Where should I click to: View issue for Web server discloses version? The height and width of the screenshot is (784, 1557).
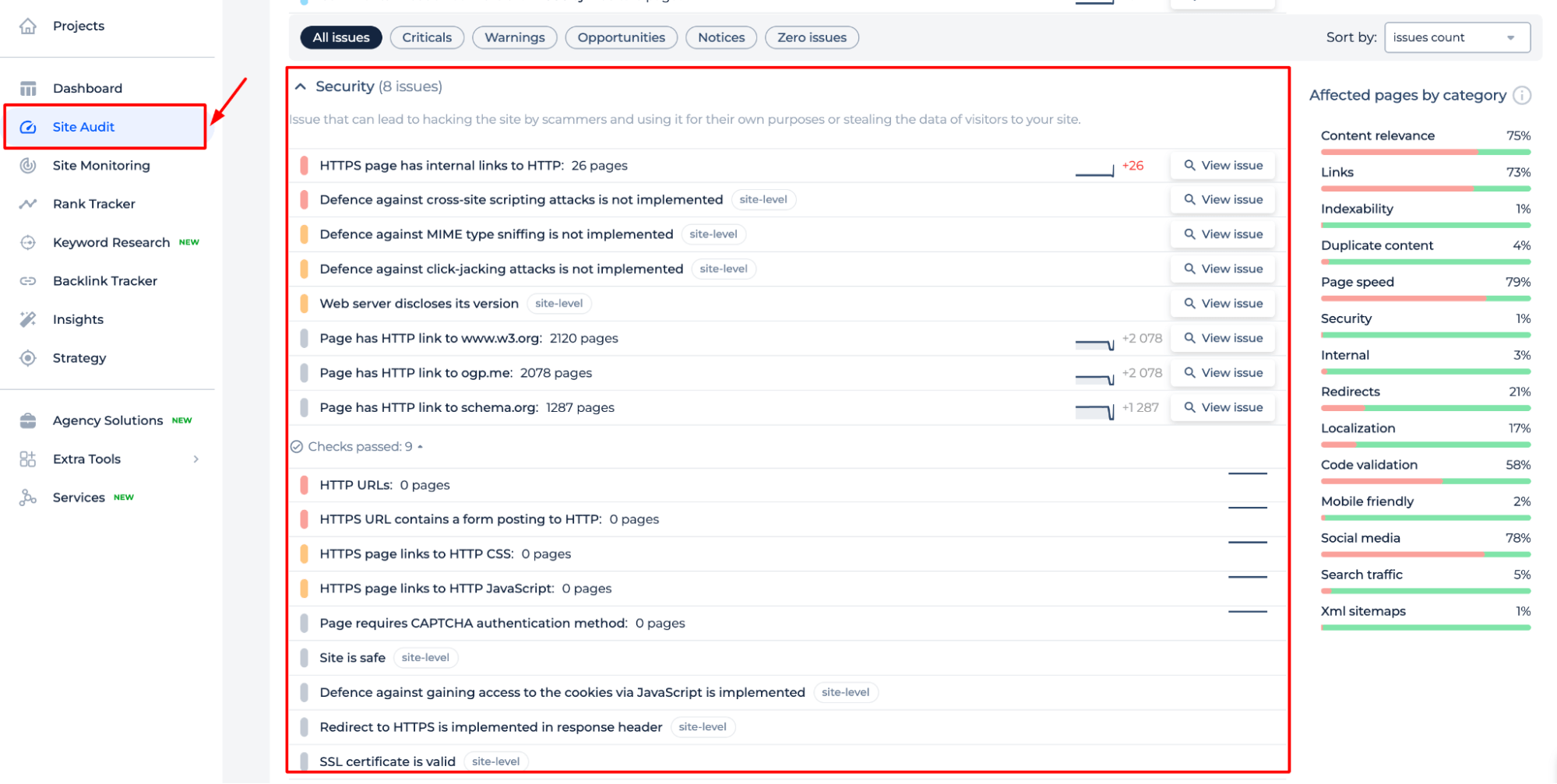point(1223,303)
